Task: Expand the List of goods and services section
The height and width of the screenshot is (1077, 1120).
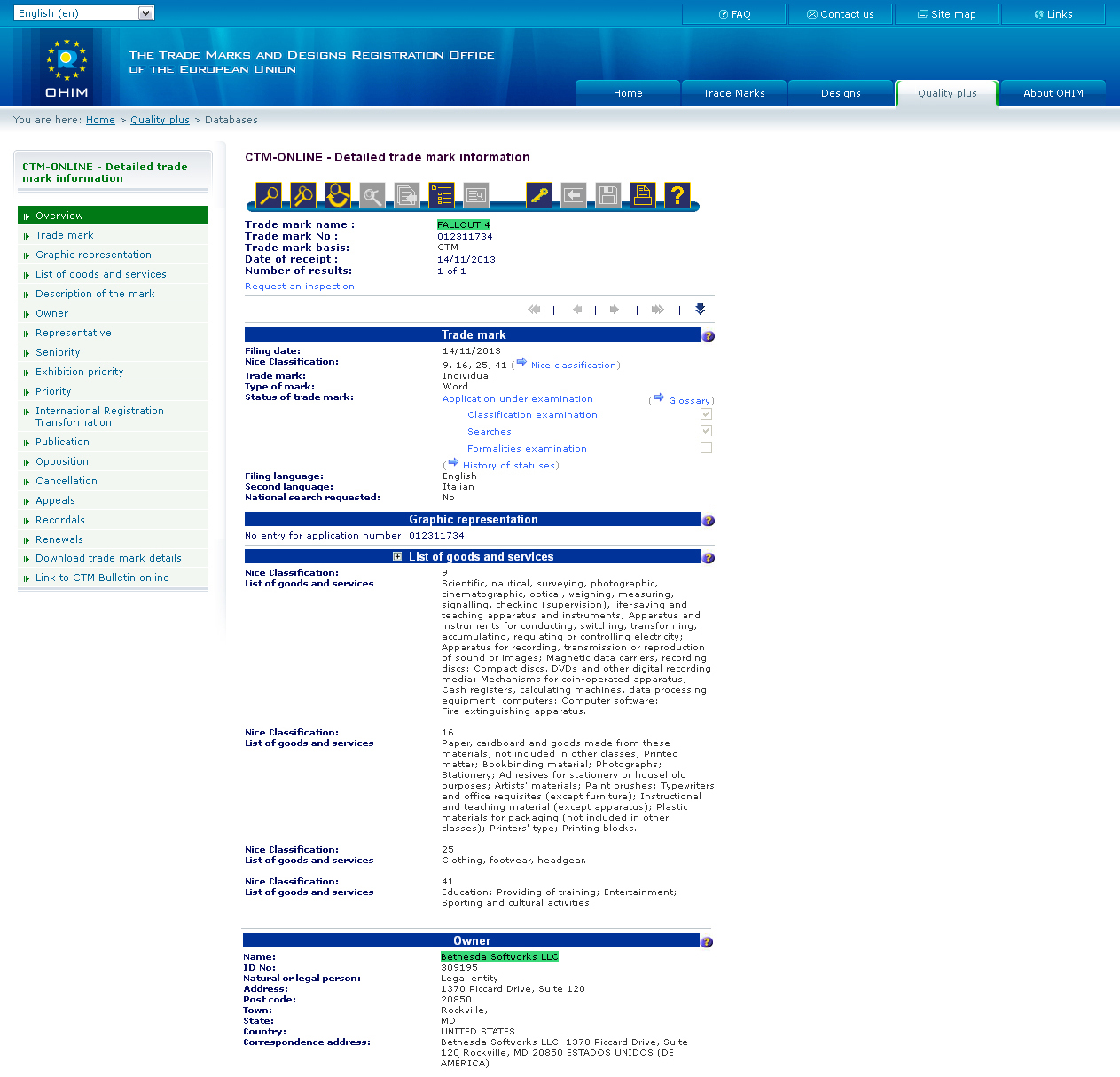Action: click(397, 557)
